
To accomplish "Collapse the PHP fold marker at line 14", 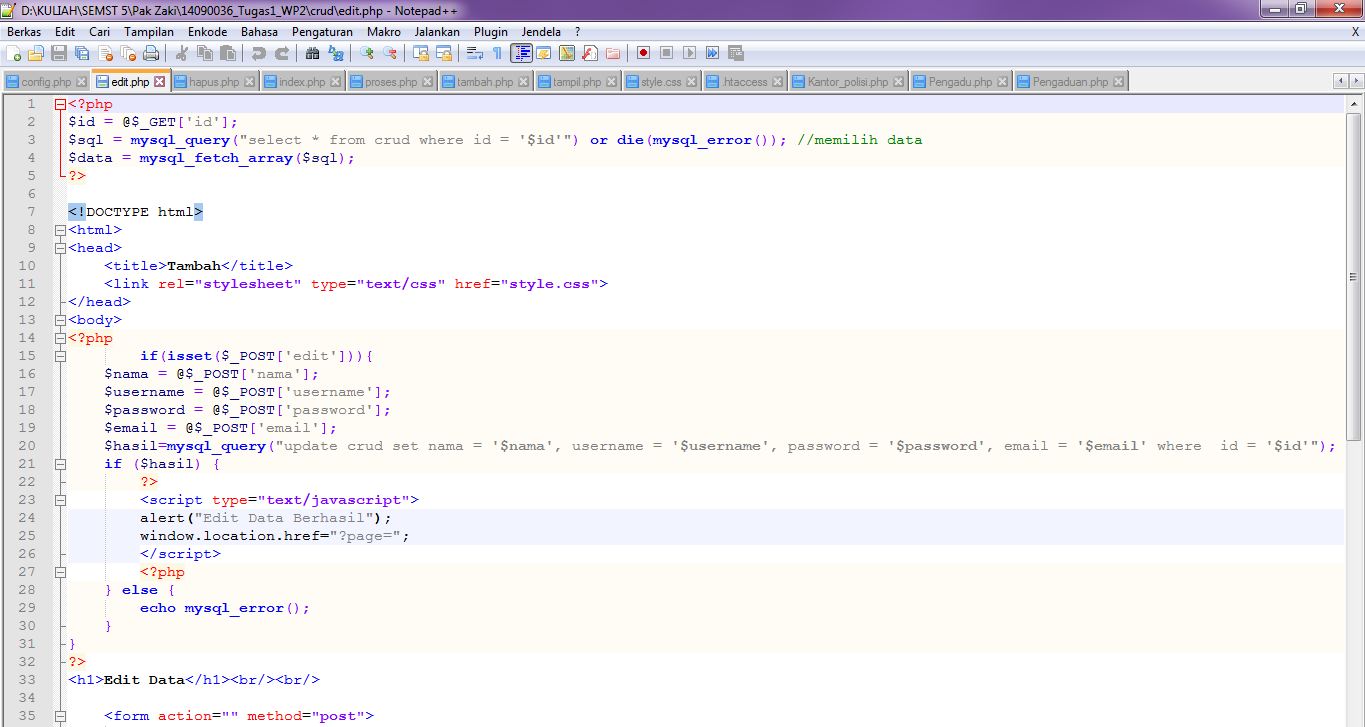I will tap(60, 338).
